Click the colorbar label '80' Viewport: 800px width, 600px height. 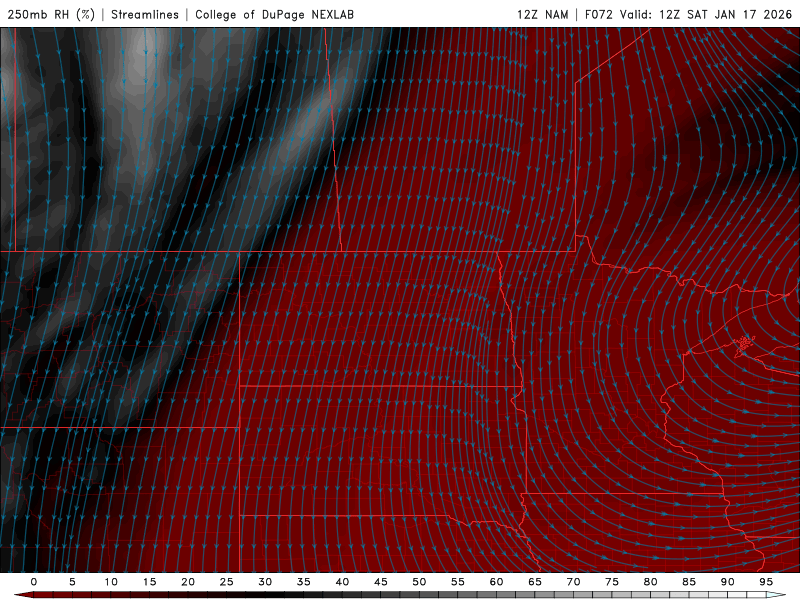pyautogui.click(x=650, y=582)
